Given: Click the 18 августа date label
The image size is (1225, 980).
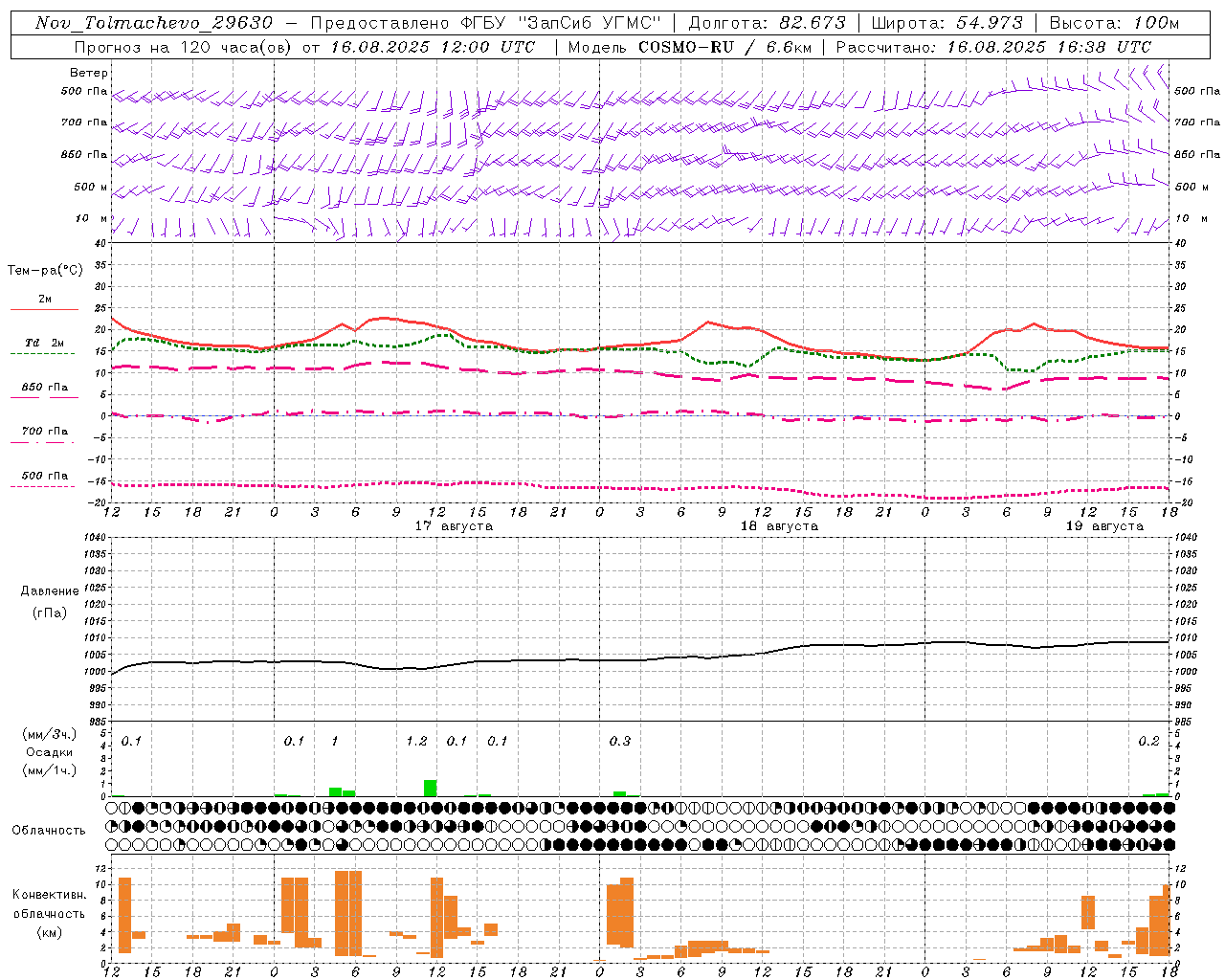Looking at the screenshot, I should [779, 526].
